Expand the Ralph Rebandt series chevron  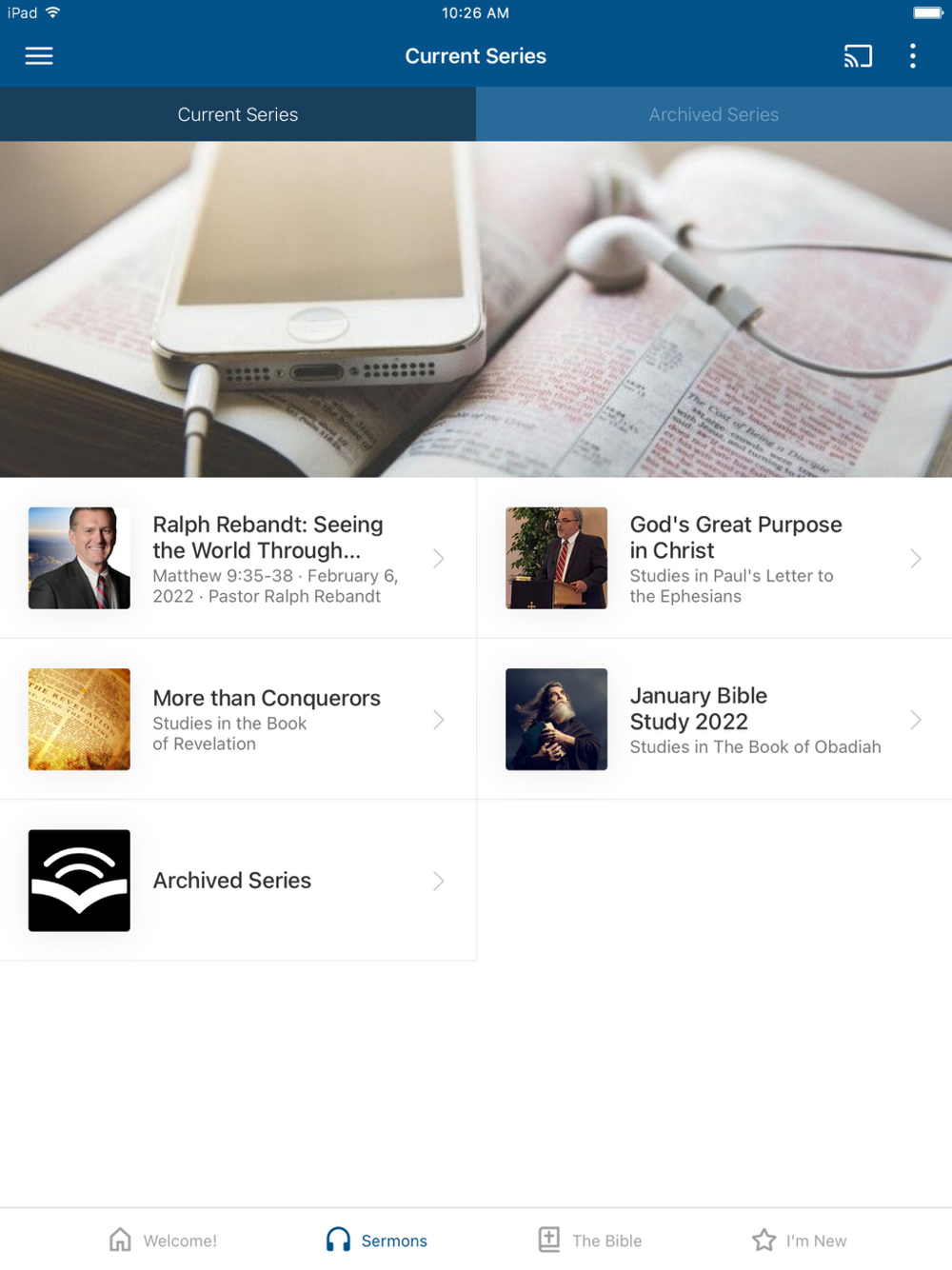click(x=439, y=559)
